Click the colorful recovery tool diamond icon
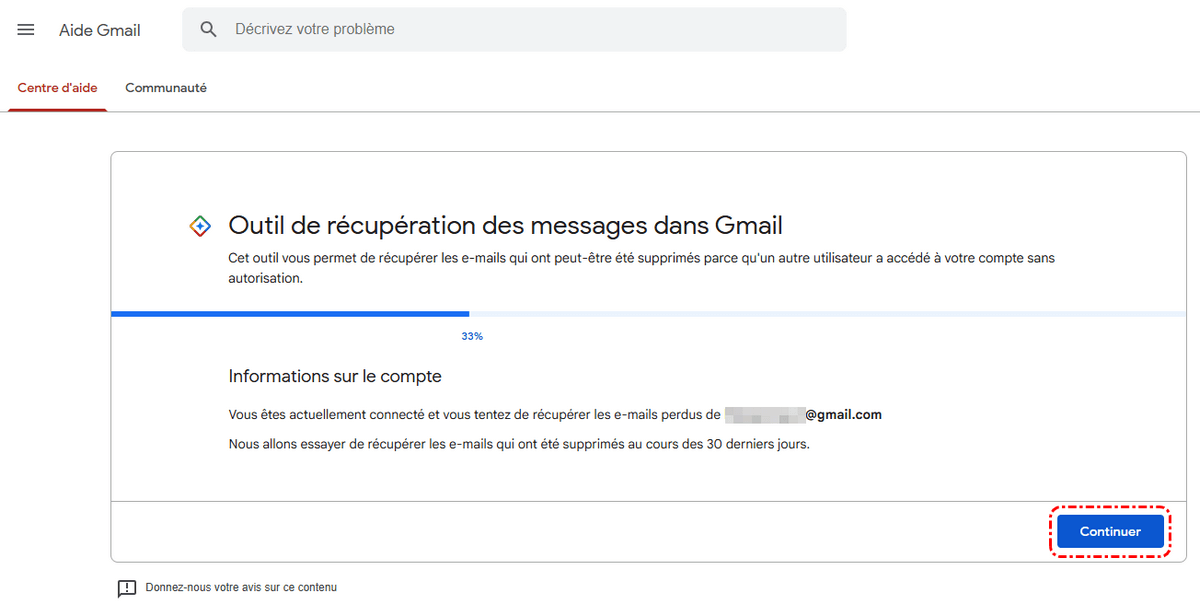The image size is (1200, 605). point(200,226)
